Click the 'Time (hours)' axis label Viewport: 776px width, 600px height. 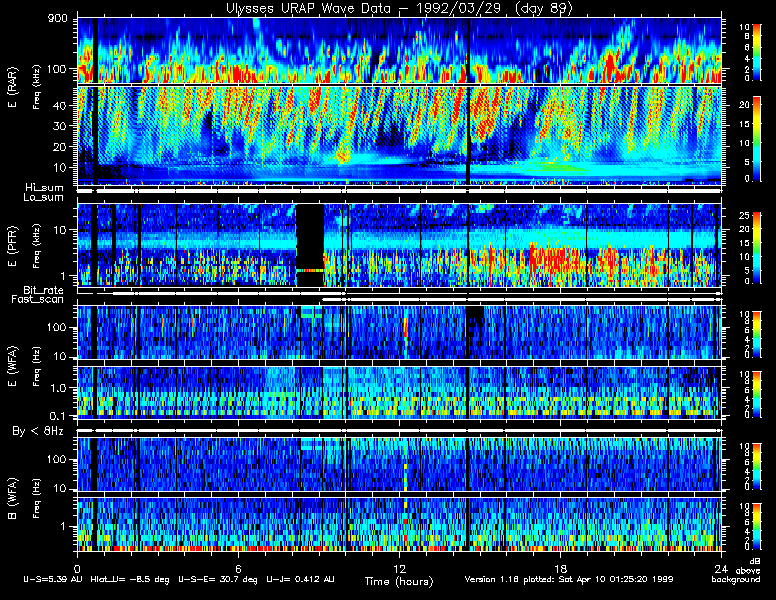click(x=399, y=582)
